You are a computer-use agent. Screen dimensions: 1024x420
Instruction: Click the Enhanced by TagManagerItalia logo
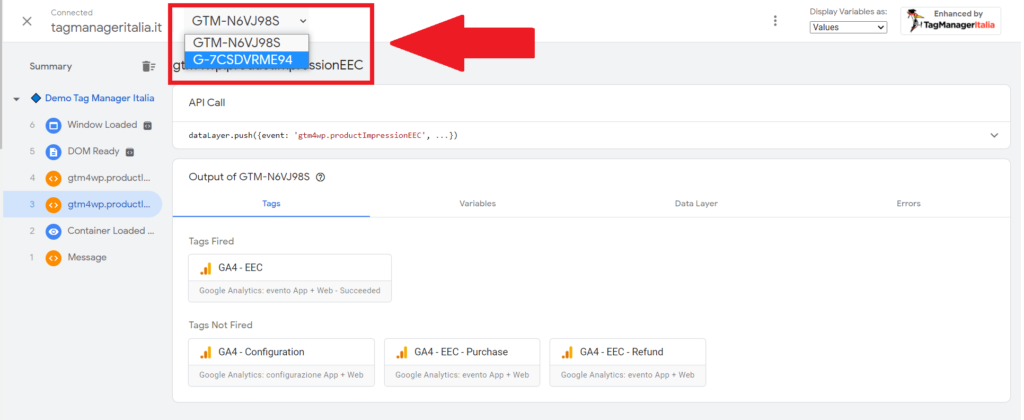[950, 21]
